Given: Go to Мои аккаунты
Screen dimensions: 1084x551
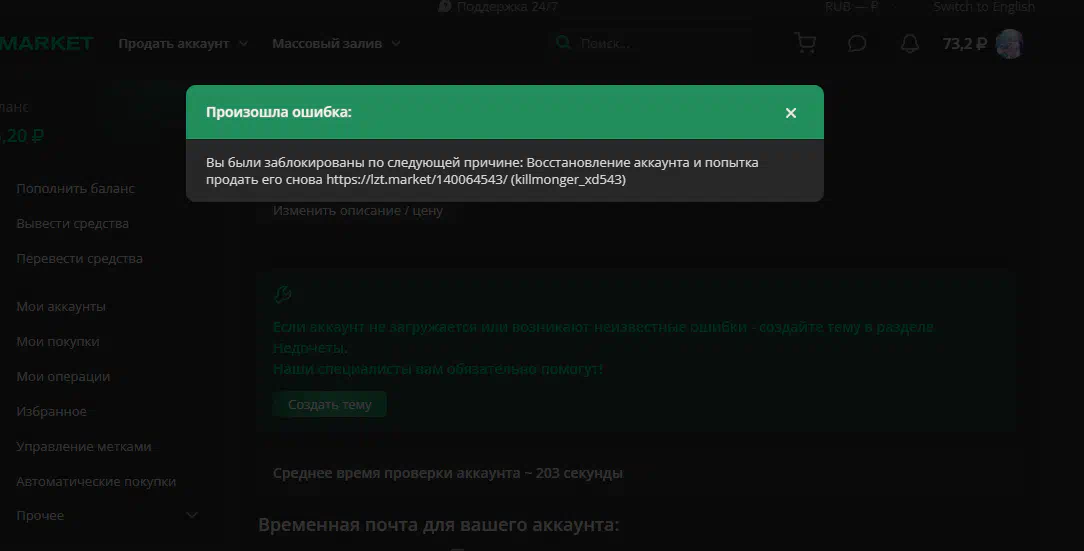Looking at the screenshot, I should tap(61, 306).
